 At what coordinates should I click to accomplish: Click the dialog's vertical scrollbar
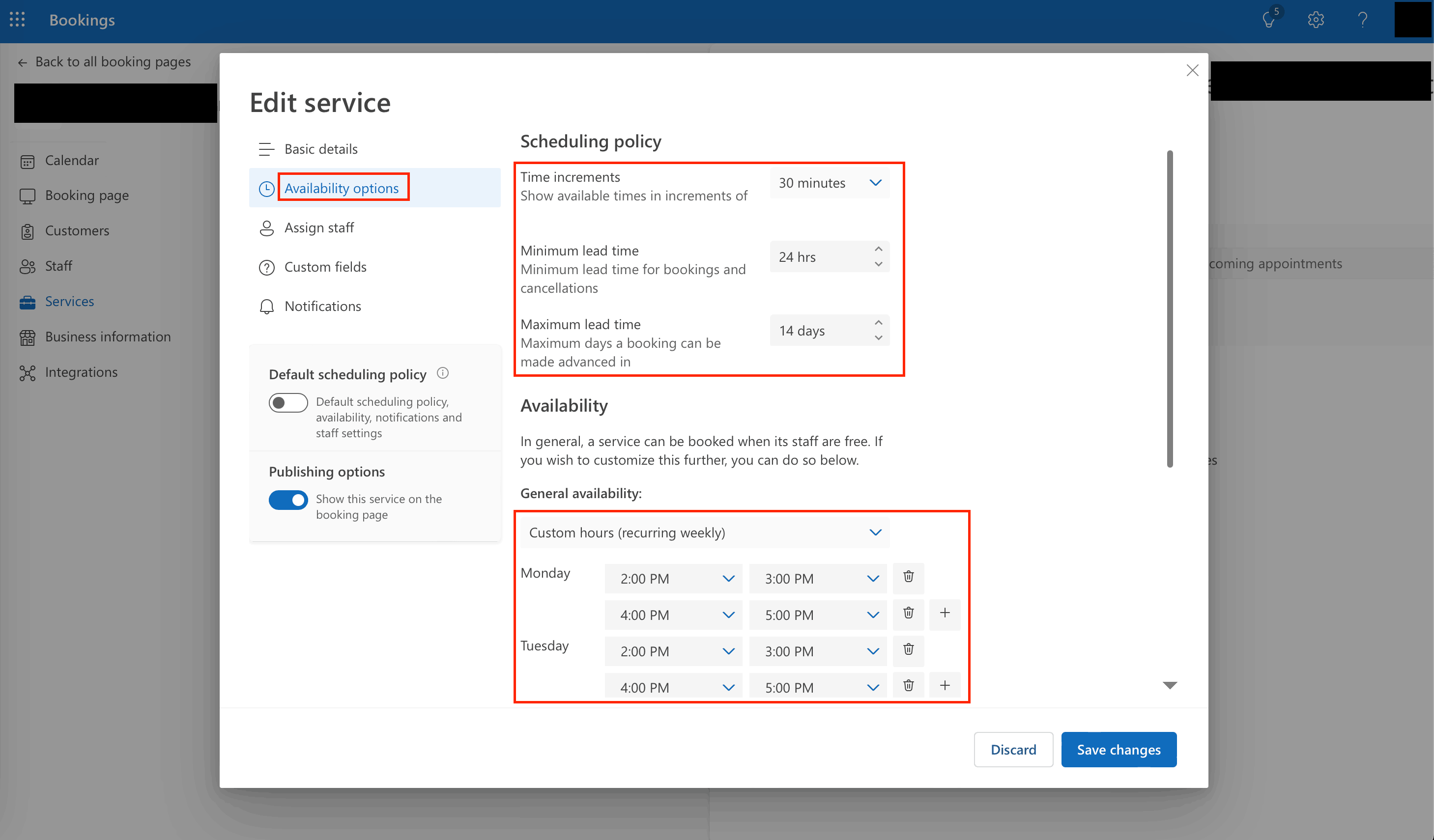coord(1170,309)
